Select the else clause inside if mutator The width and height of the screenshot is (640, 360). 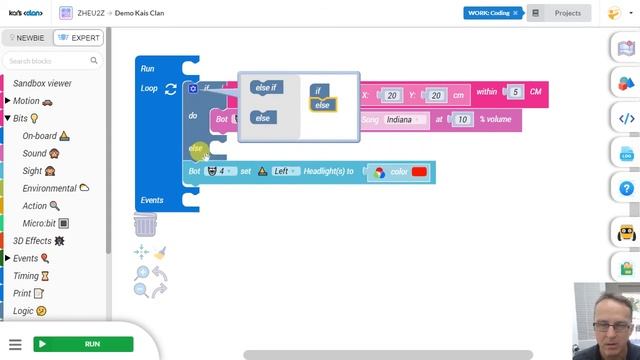[323, 105]
